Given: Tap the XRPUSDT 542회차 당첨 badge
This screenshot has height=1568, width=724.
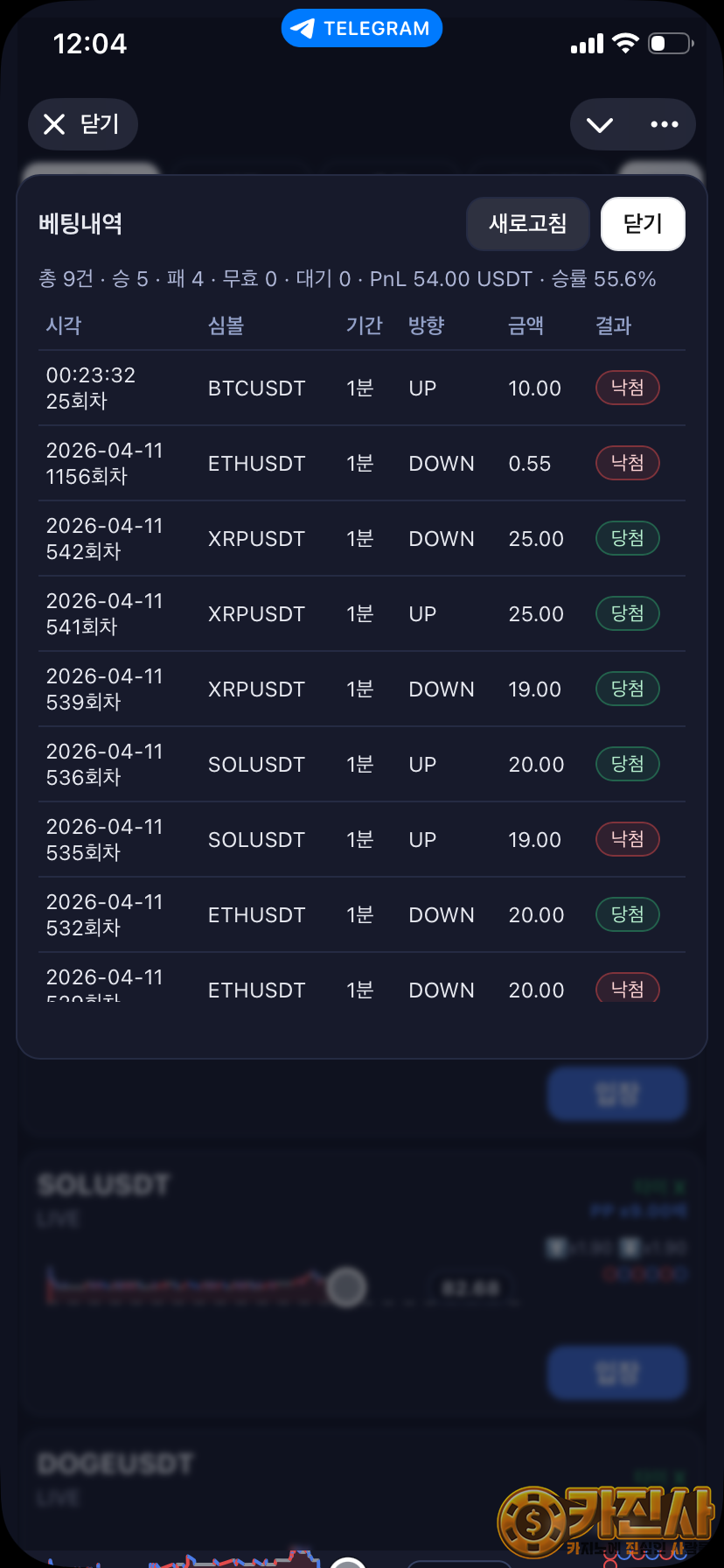Looking at the screenshot, I should coord(627,538).
